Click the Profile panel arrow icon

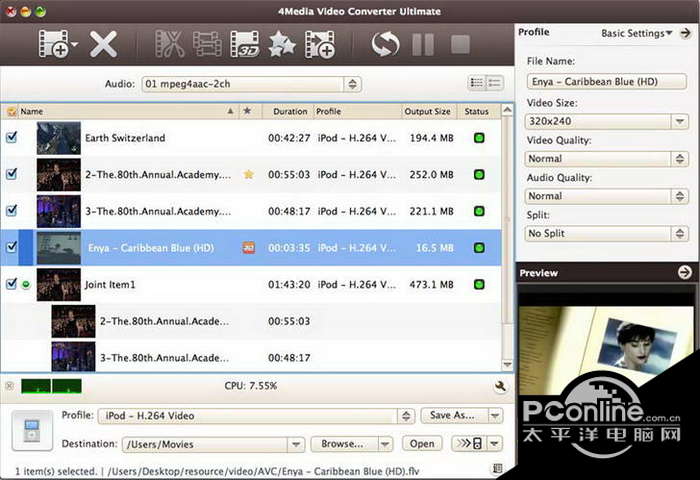click(686, 33)
